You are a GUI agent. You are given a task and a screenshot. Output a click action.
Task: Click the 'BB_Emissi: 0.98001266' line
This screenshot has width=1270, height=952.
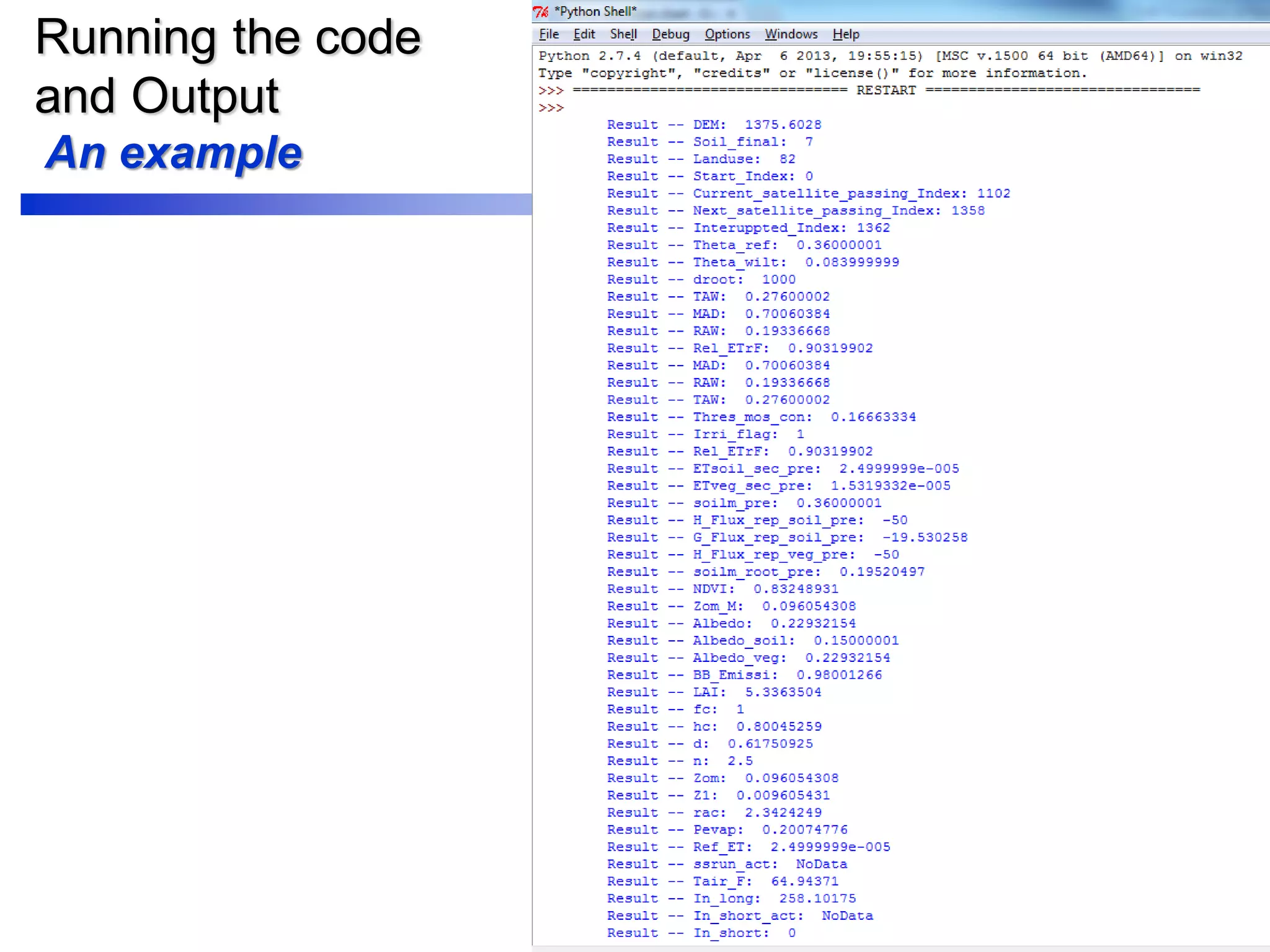744,676
